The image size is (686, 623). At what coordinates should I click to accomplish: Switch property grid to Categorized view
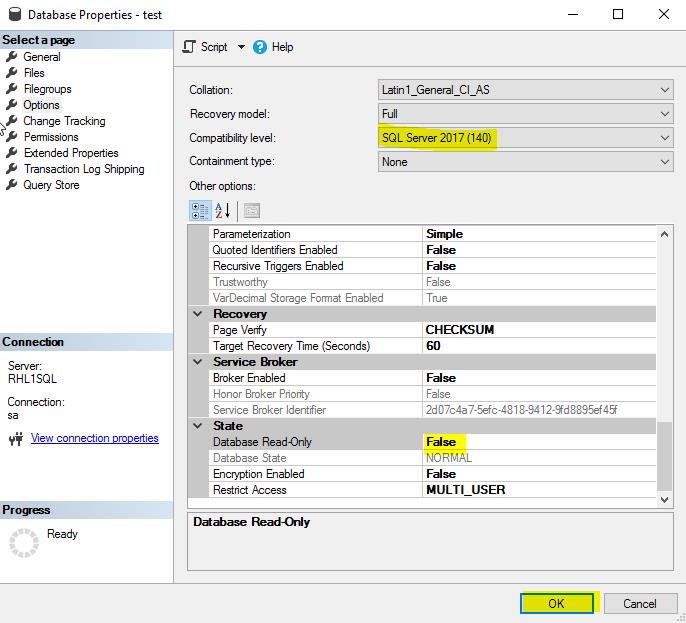tap(200, 210)
